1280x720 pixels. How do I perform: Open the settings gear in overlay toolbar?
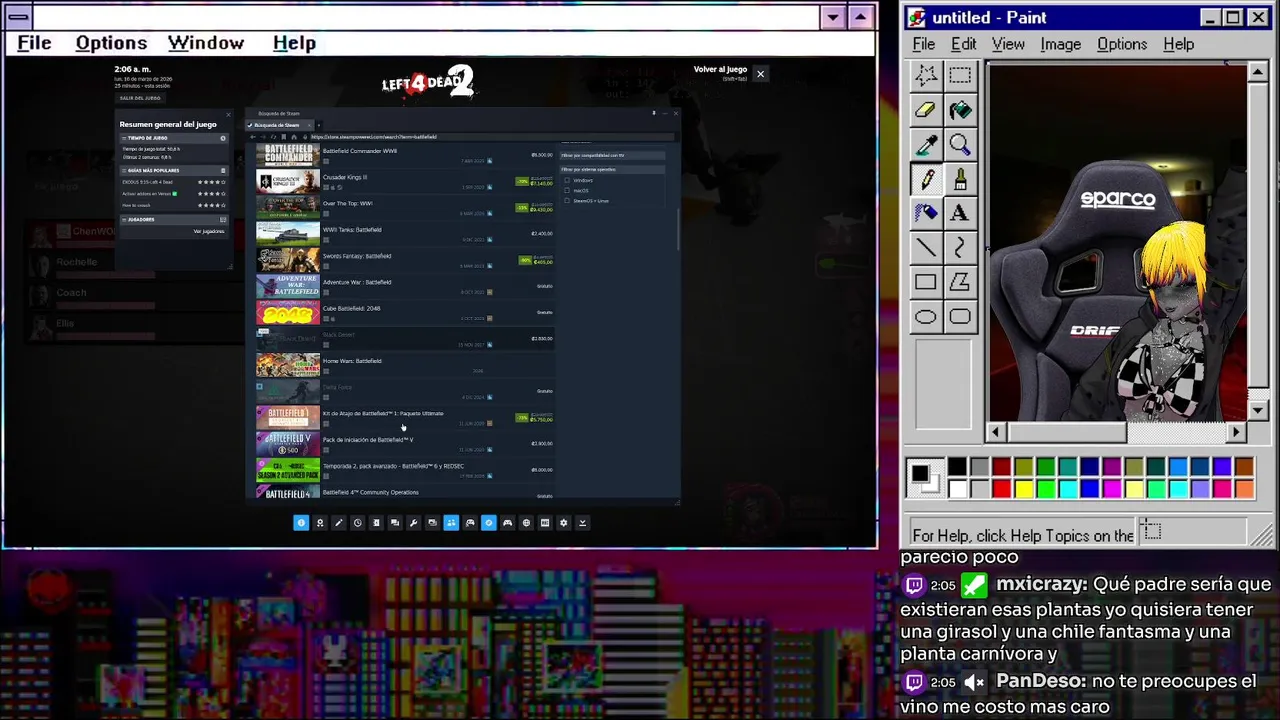(x=563, y=523)
